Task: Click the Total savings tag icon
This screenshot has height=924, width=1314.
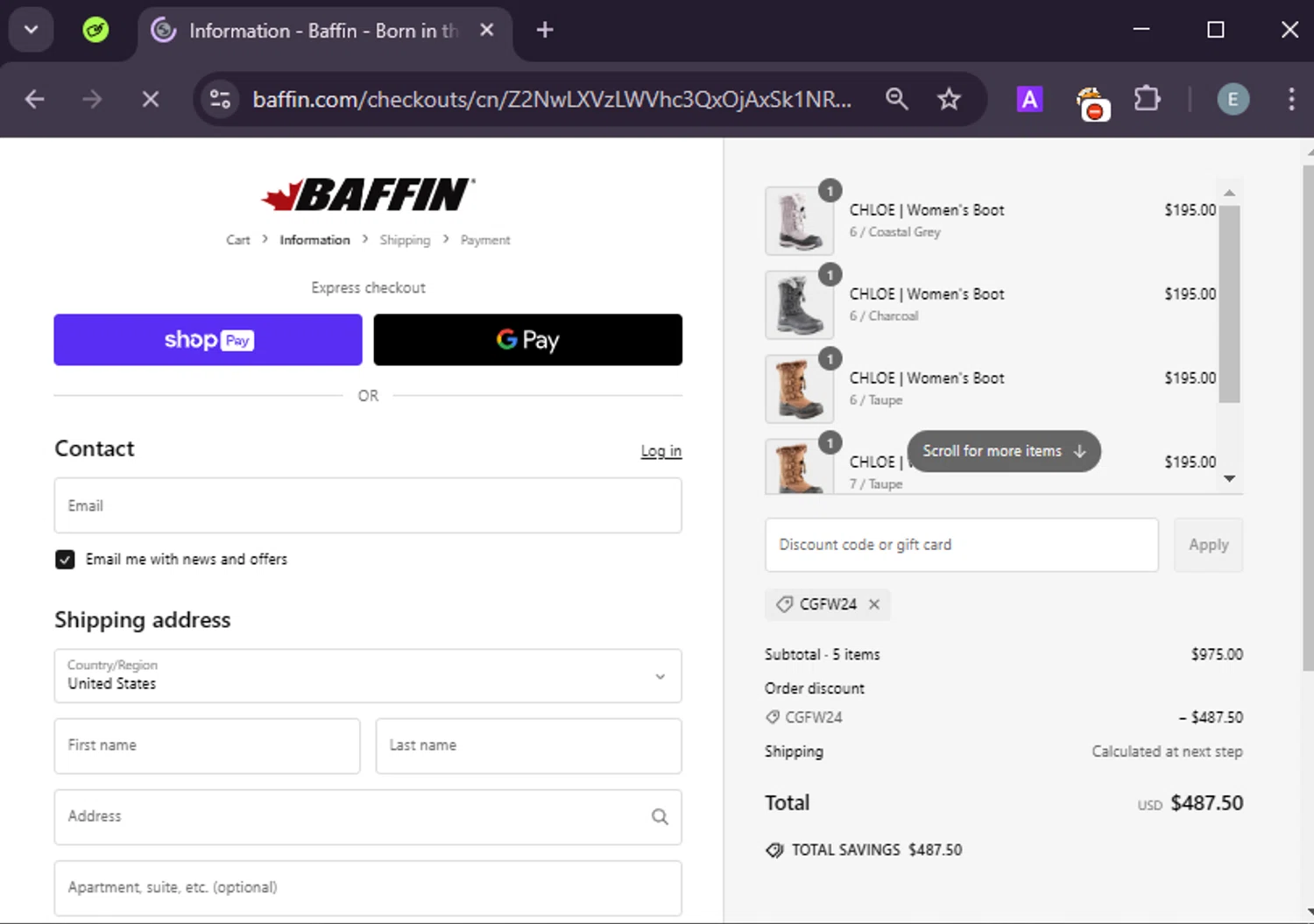Action: pyautogui.click(x=774, y=850)
